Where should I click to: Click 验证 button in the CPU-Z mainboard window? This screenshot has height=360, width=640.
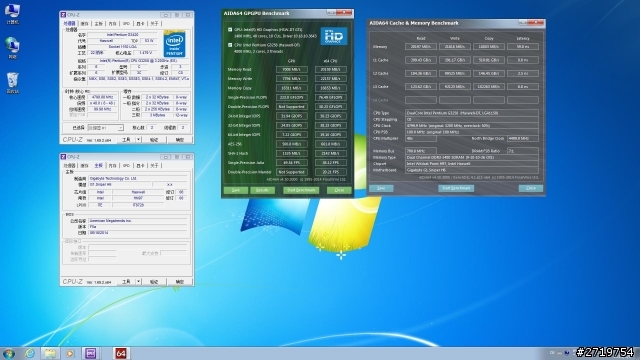click(x=154, y=282)
